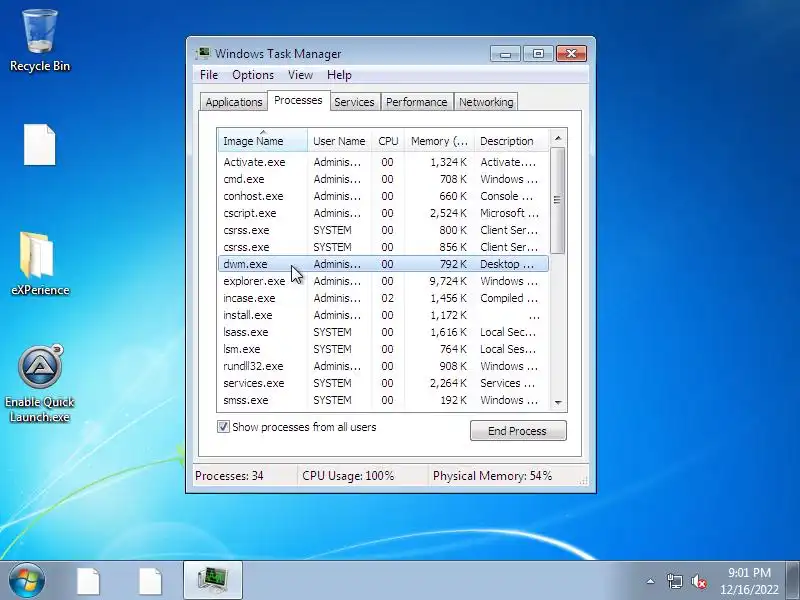
Task: Click the Processes: 34 status entry
Action: 229,476
